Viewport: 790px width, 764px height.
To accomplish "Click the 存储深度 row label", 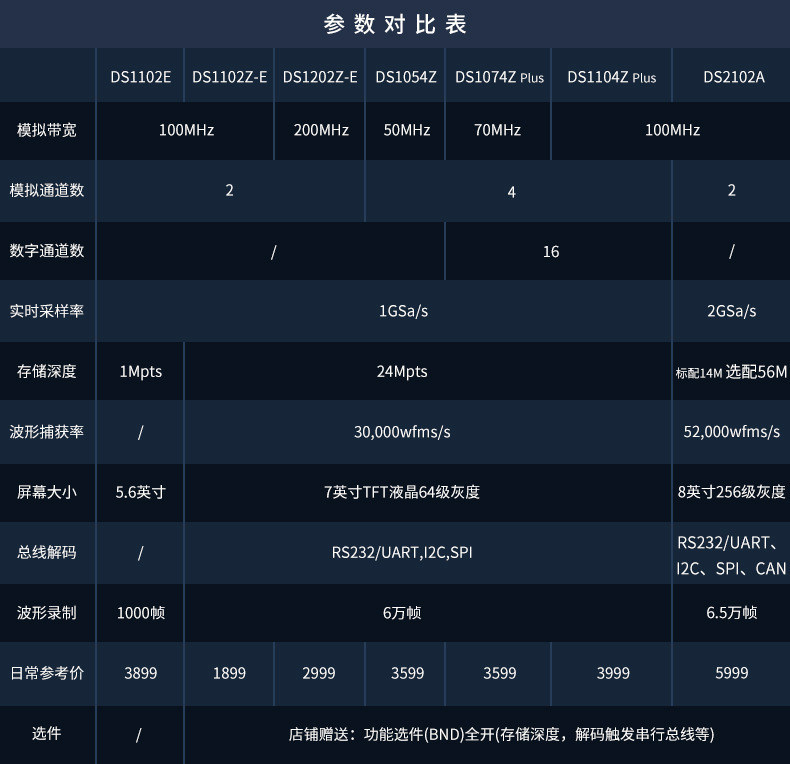I will (47, 371).
